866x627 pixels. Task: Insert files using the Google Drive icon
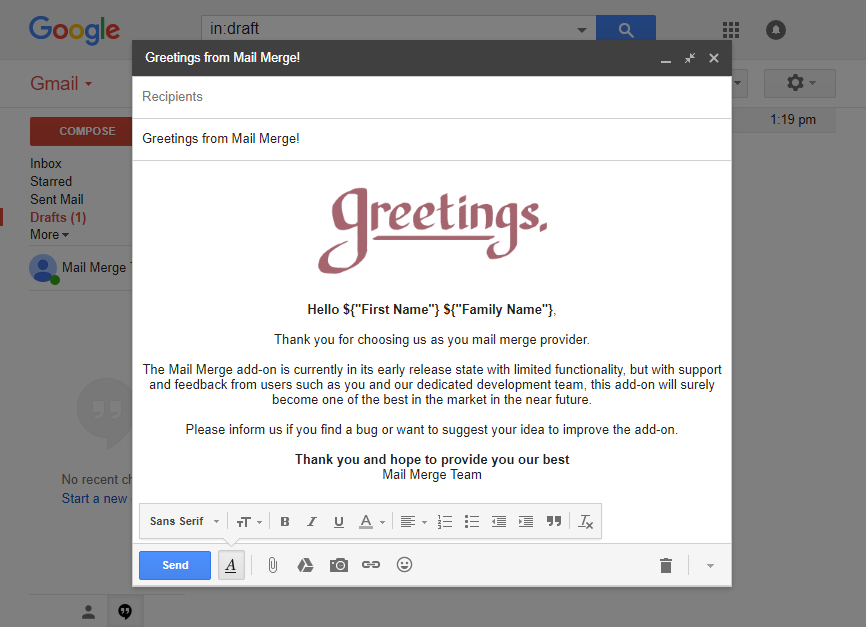(306, 565)
